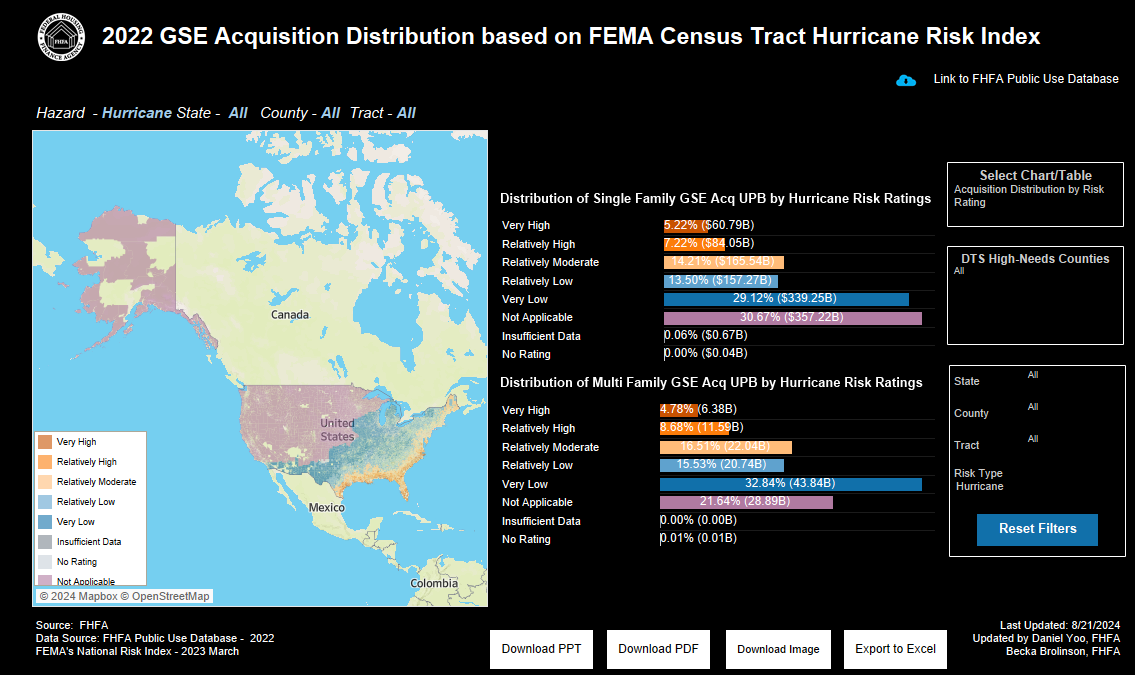Select Relatively Low swatch in map legend
Viewport: 1135px width, 675px height.
[45, 501]
